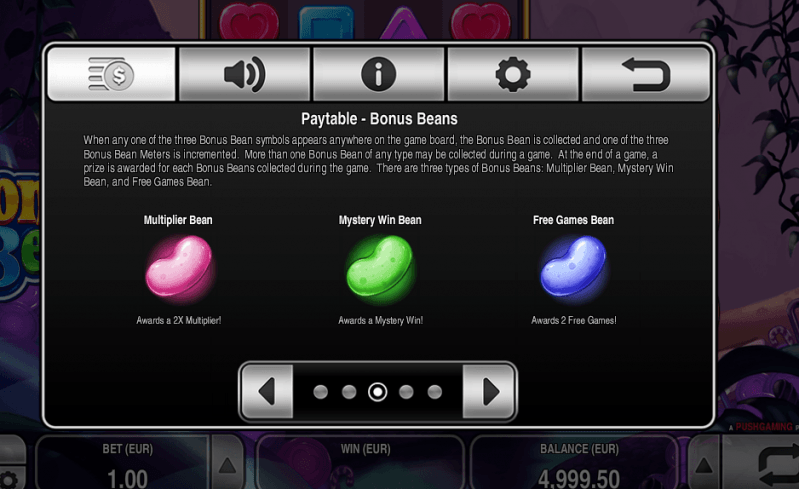The height and width of the screenshot is (489, 799).
Task: Select the first paytable page dot
Action: (x=321, y=392)
